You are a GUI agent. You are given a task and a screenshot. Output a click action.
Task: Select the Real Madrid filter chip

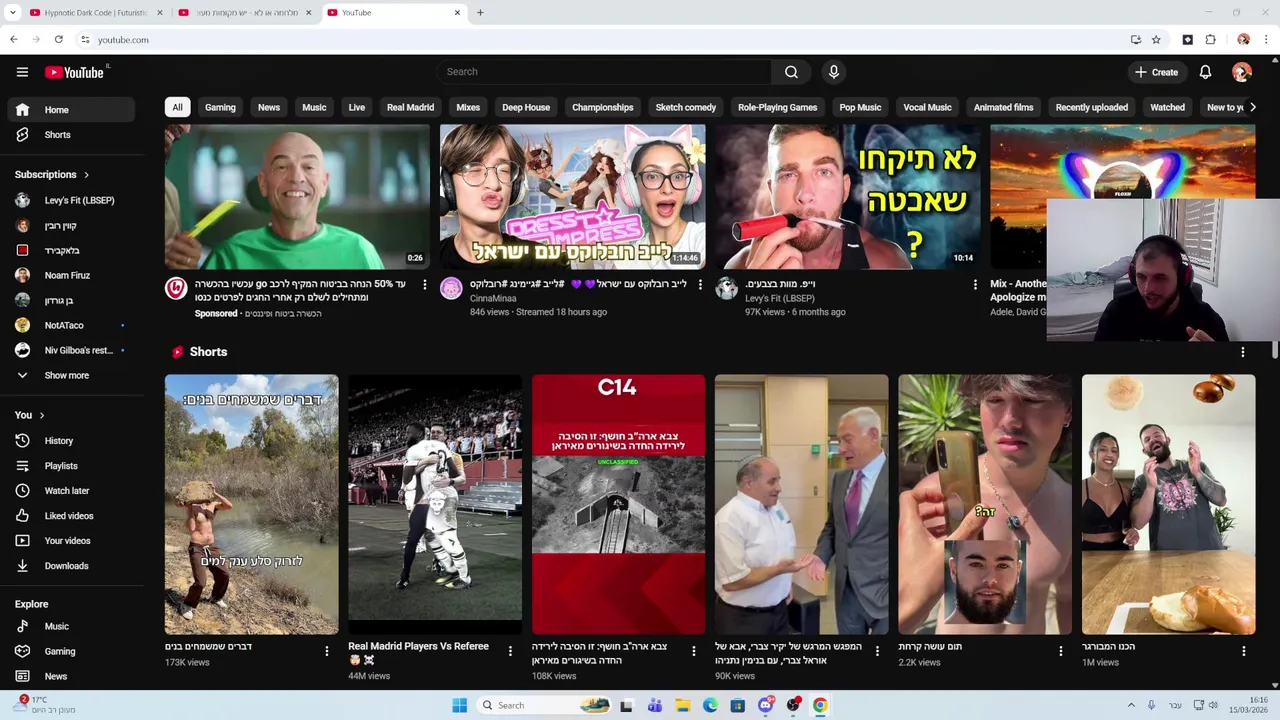tap(410, 107)
